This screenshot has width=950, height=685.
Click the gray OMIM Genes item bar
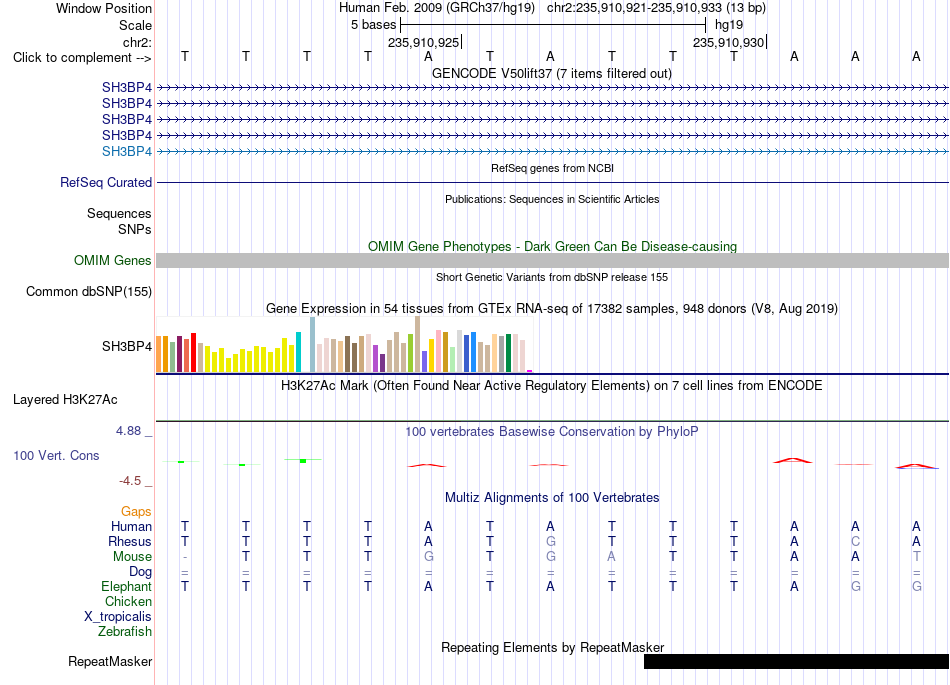[x=552, y=260]
